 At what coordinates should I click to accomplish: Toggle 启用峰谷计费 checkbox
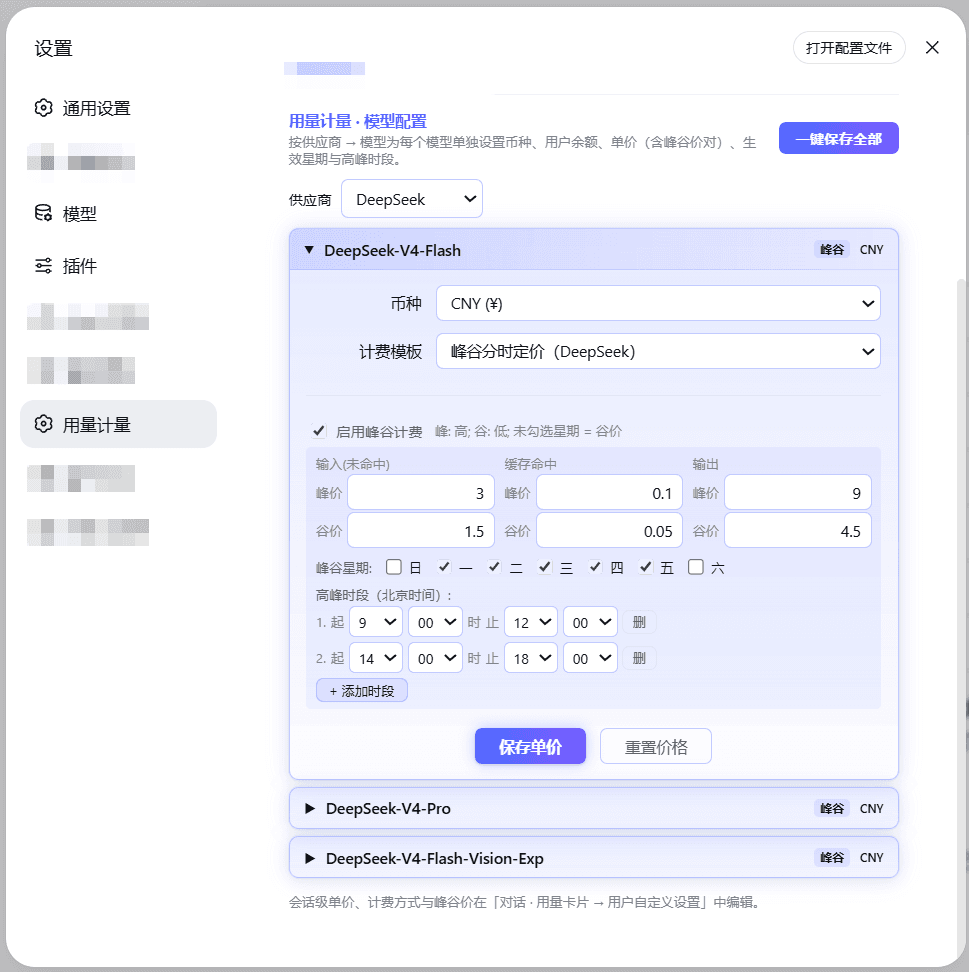click(x=319, y=431)
